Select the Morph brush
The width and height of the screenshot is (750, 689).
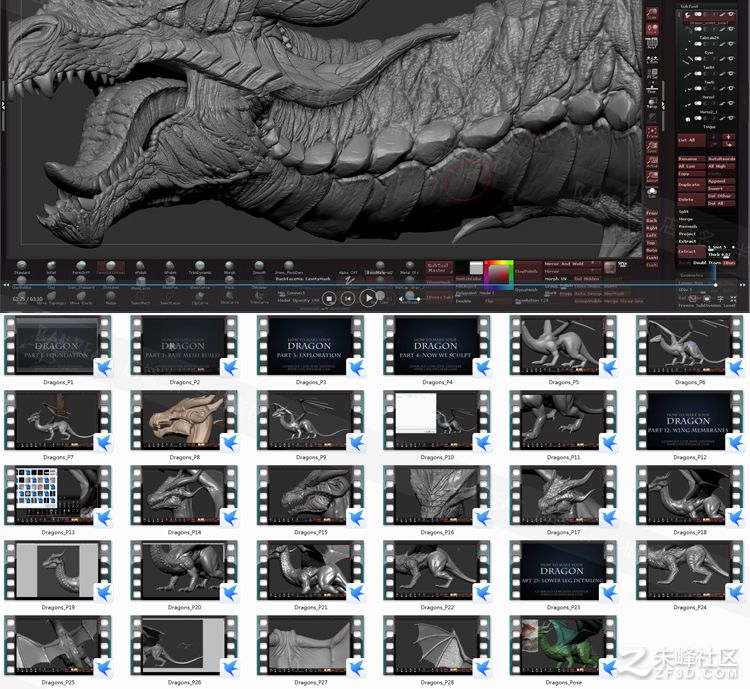pyautogui.click(x=229, y=266)
